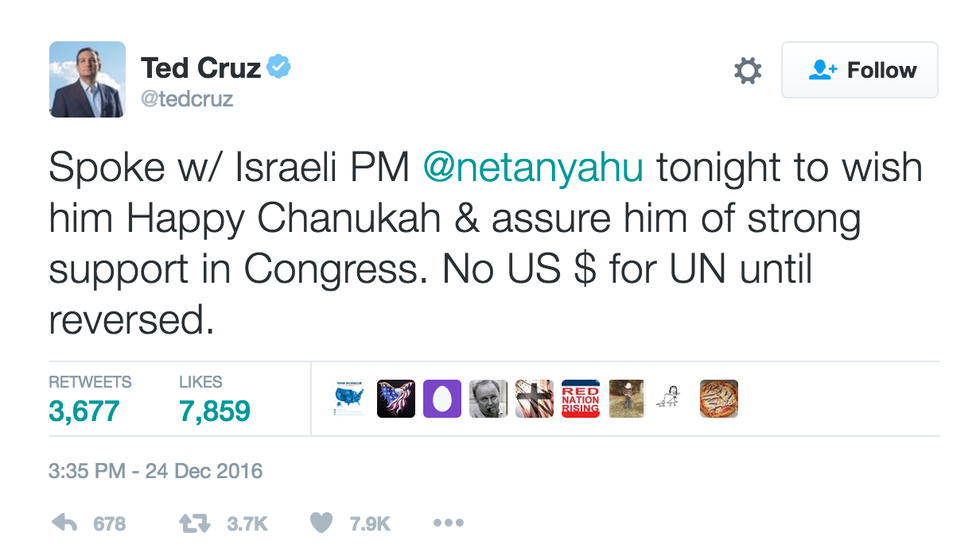Click the Red Nation Rising avatar
This screenshot has height=556, width=980.
click(580, 398)
